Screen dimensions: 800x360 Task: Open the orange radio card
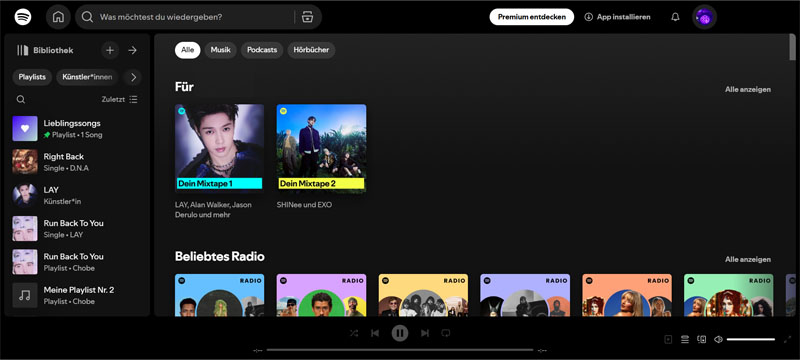point(627,295)
